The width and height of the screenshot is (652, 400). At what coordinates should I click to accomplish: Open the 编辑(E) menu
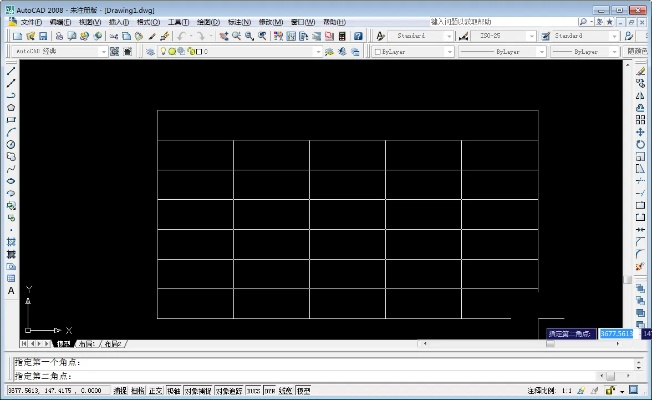click(x=60, y=22)
